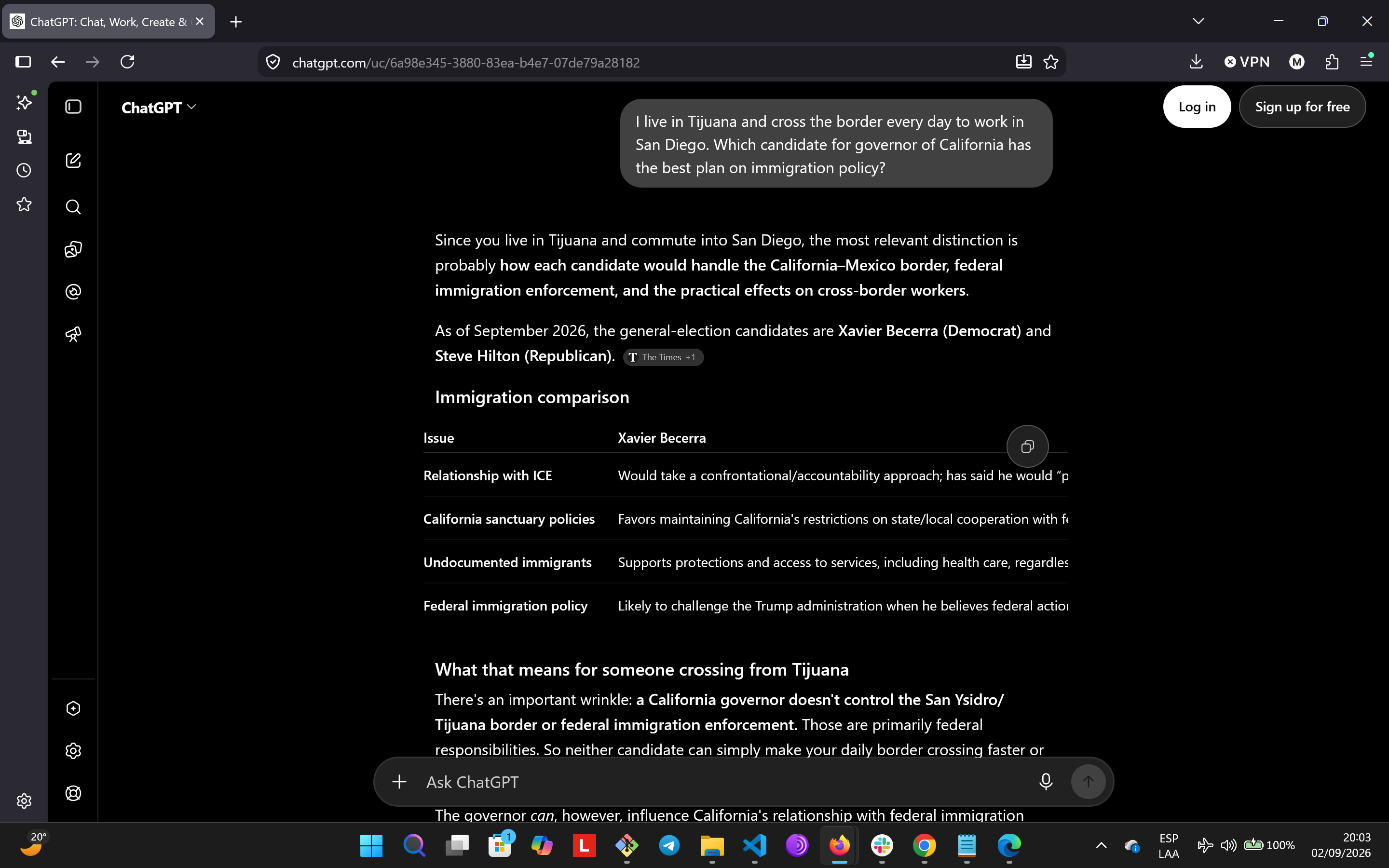
Task: Open a new browser tab
Action: point(236,22)
